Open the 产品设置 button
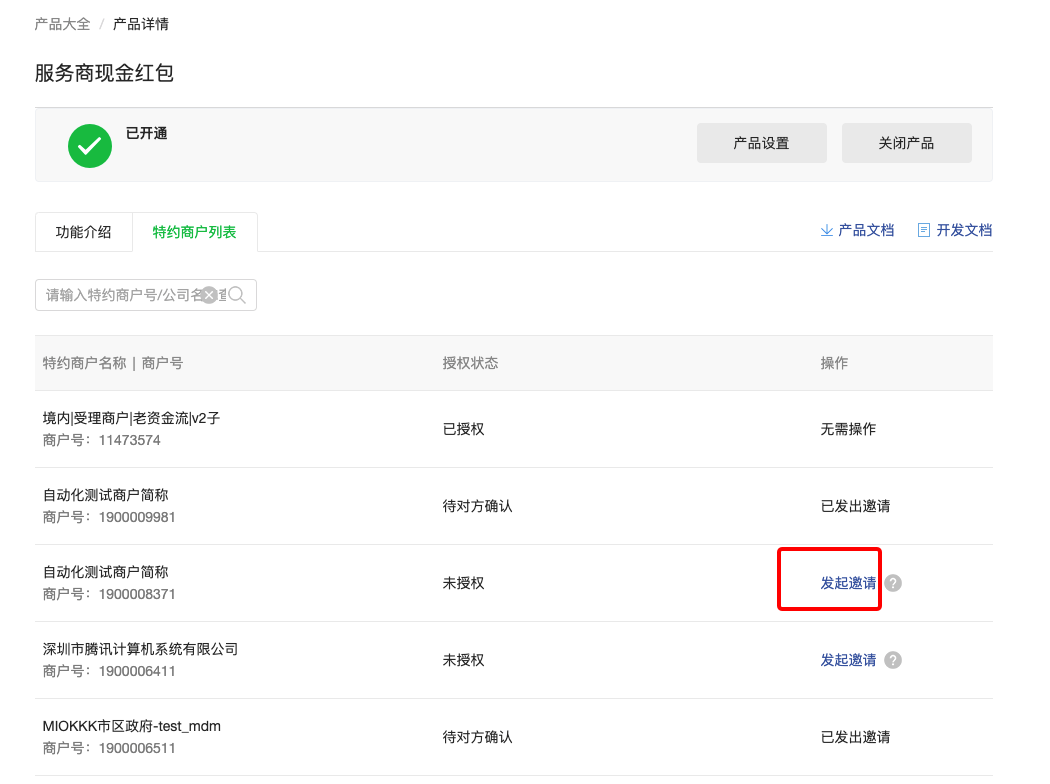 [761, 142]
